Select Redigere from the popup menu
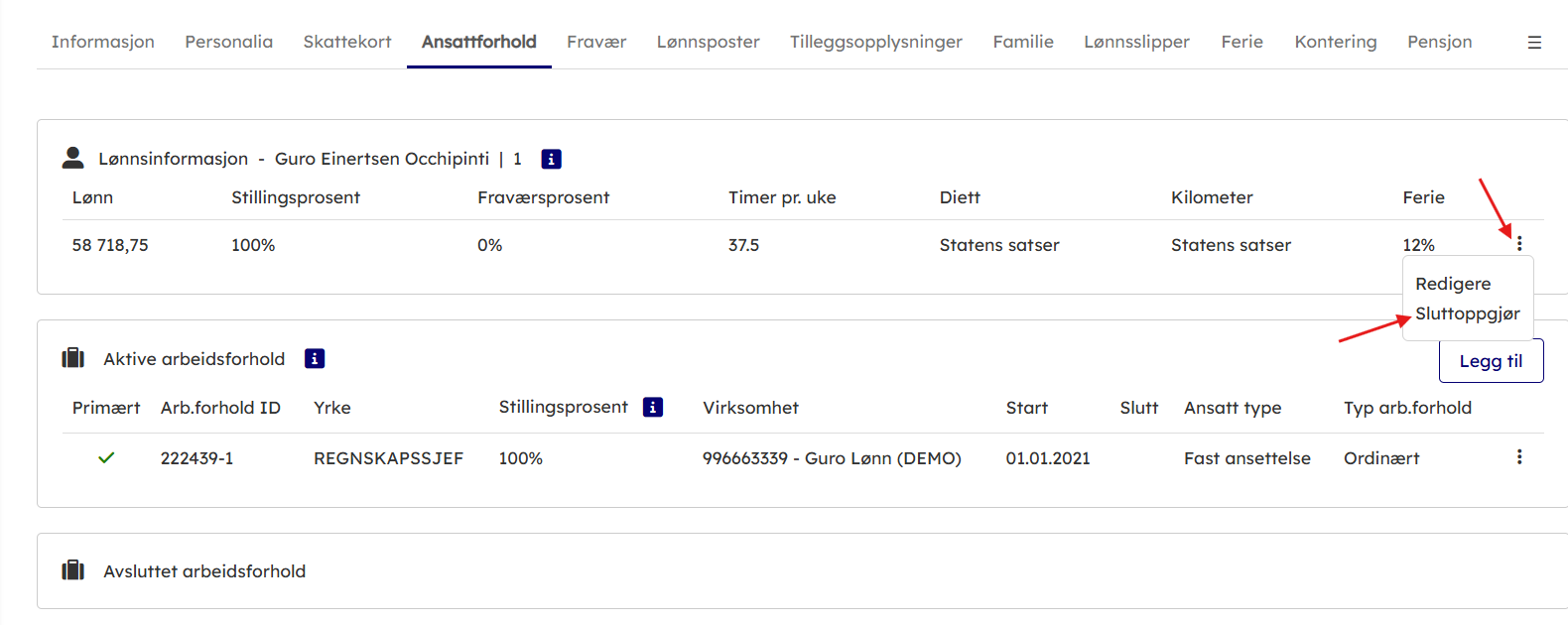This screenshot has height=625, width=1568. coord(1453,284)
